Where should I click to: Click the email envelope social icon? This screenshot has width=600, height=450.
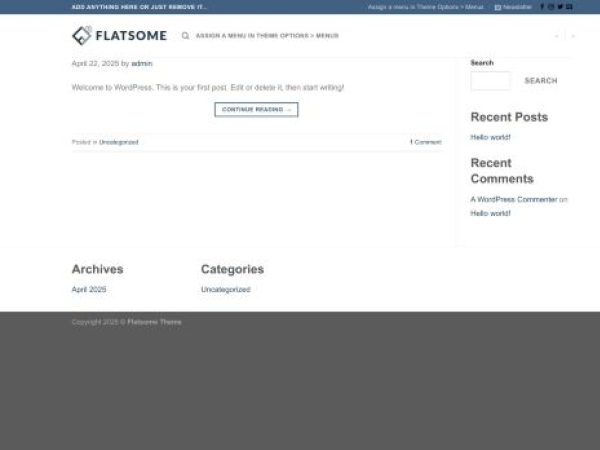pyautogui.click(x=569, y=7)
